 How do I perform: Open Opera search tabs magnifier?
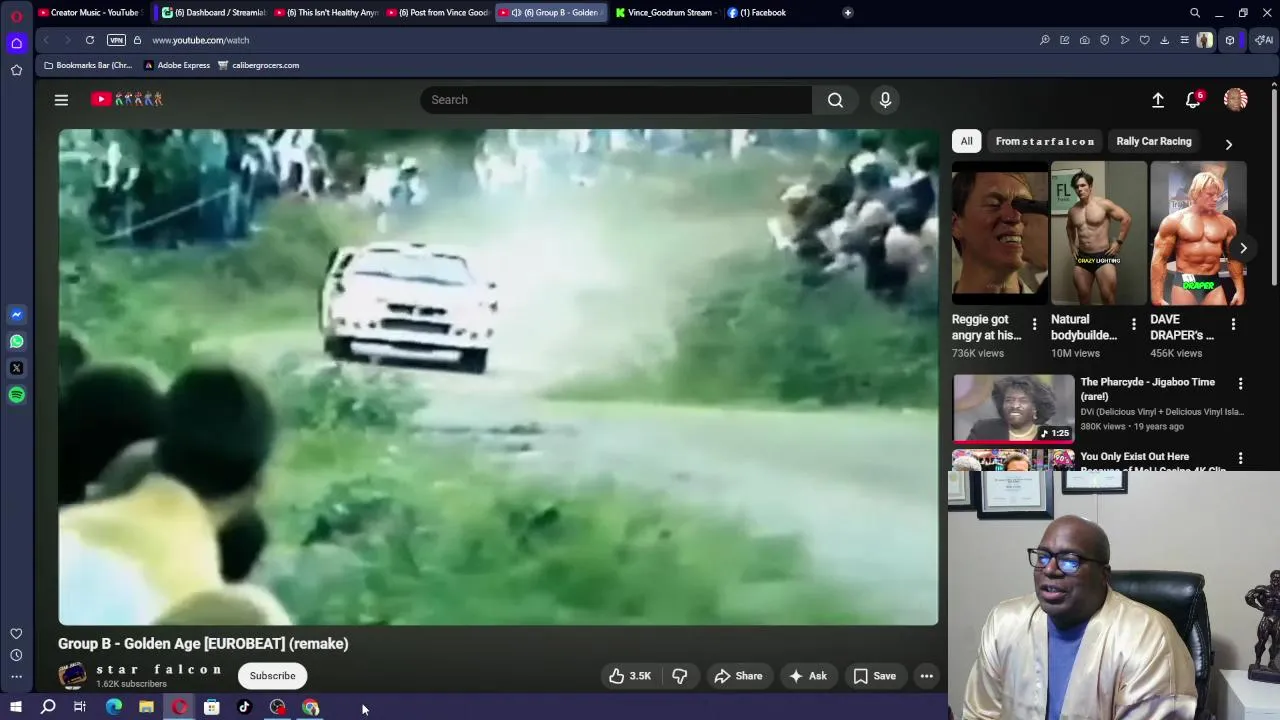[1195, 13]
